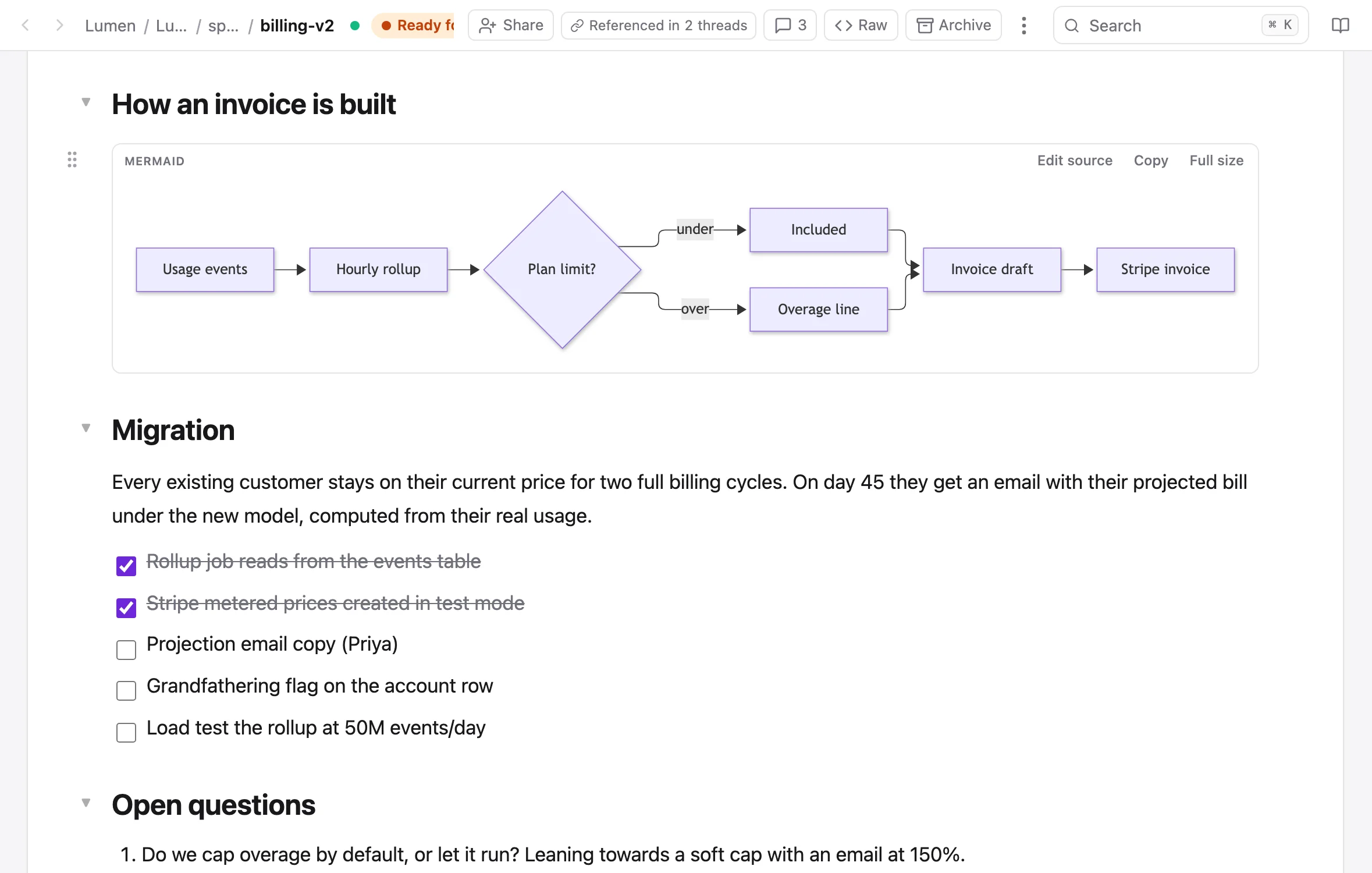Open the 3 comments button
Viewport: 1372px width, 873px height.
tap(790, 25)
